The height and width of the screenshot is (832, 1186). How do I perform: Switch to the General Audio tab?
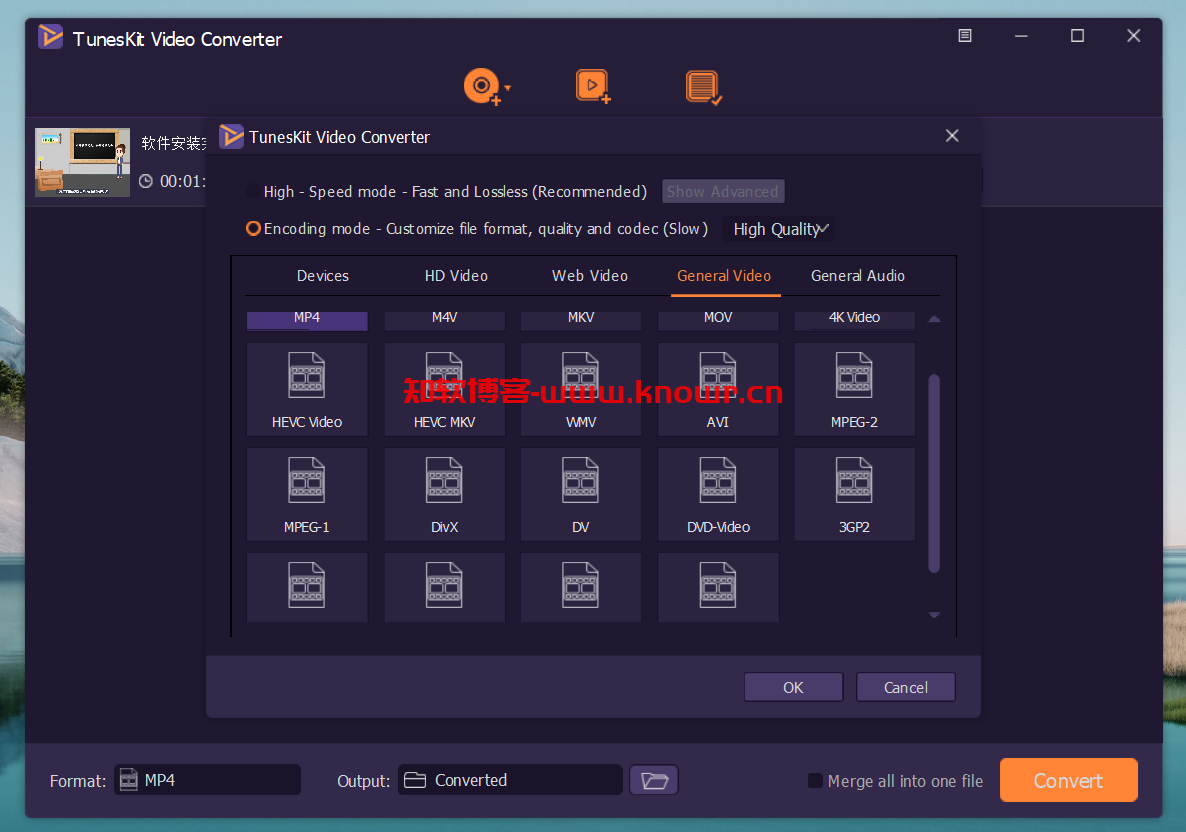858,276
